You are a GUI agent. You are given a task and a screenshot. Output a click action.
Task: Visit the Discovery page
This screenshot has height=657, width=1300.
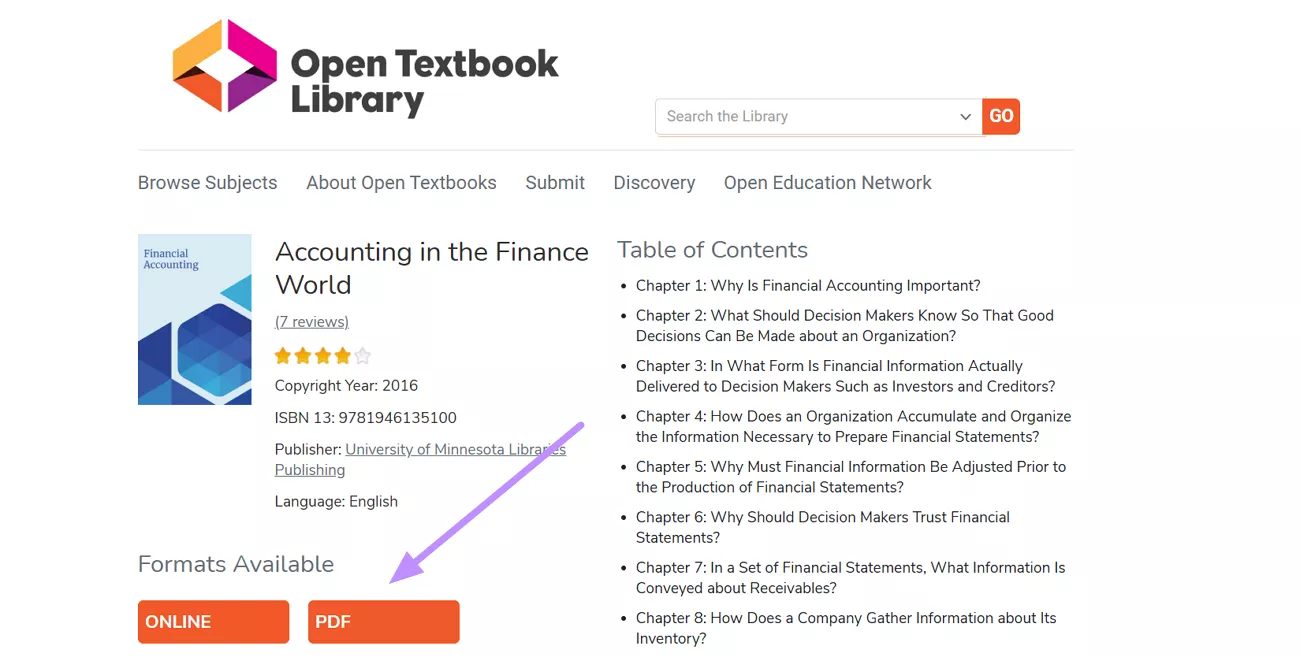click(x=654, y=183)
